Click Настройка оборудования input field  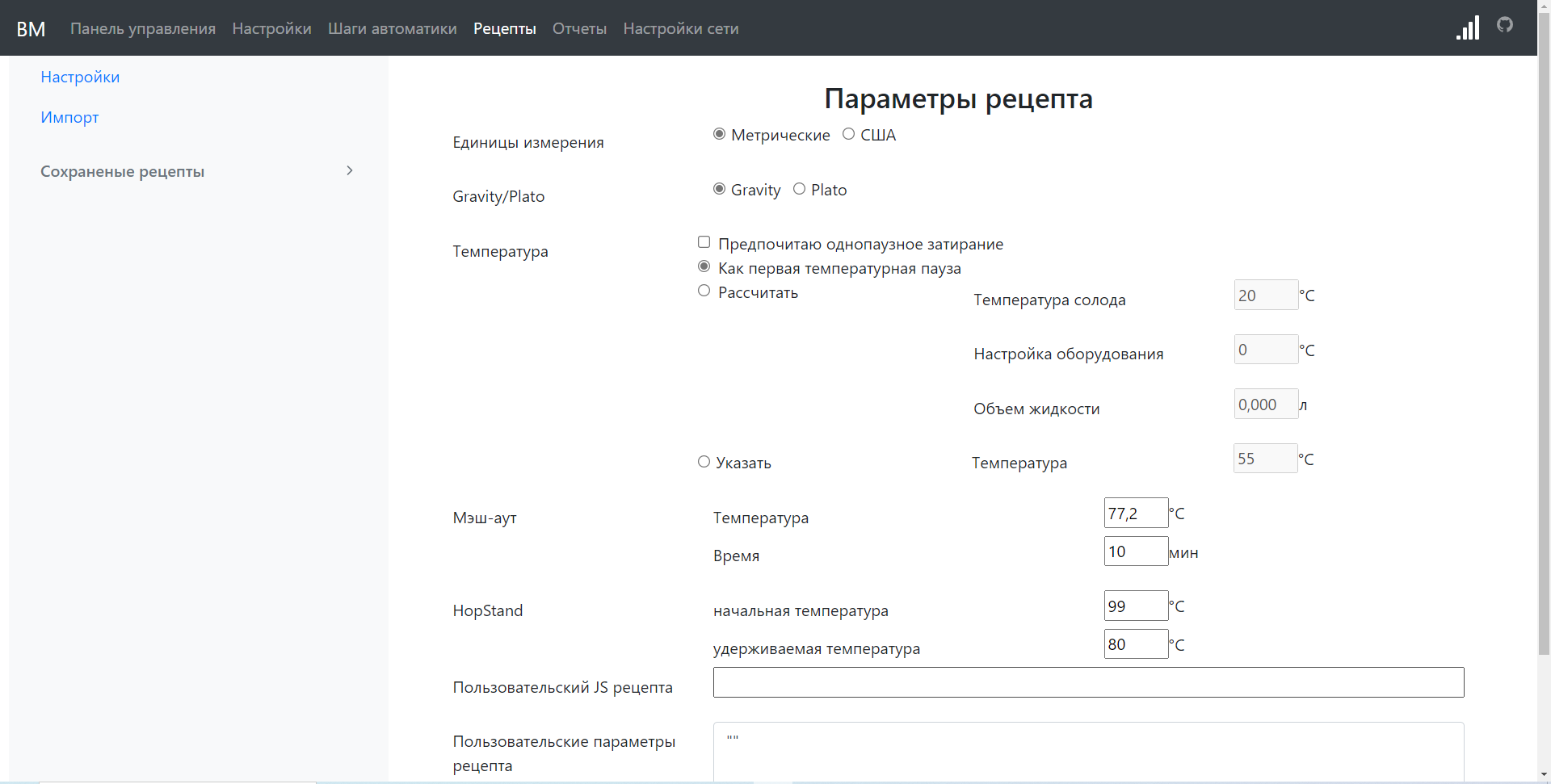[x=1266, y=350]
